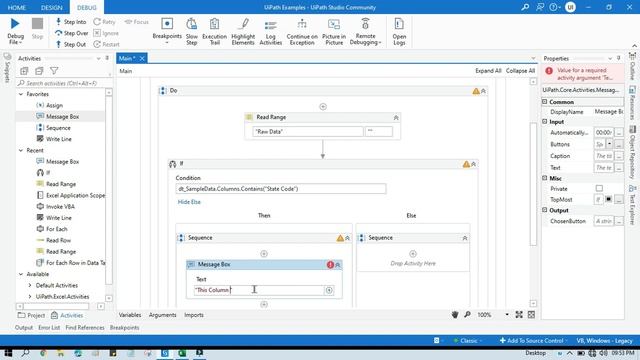Collapse the Available group
This screenshot has height=360, width=640.
coord(21,274)
